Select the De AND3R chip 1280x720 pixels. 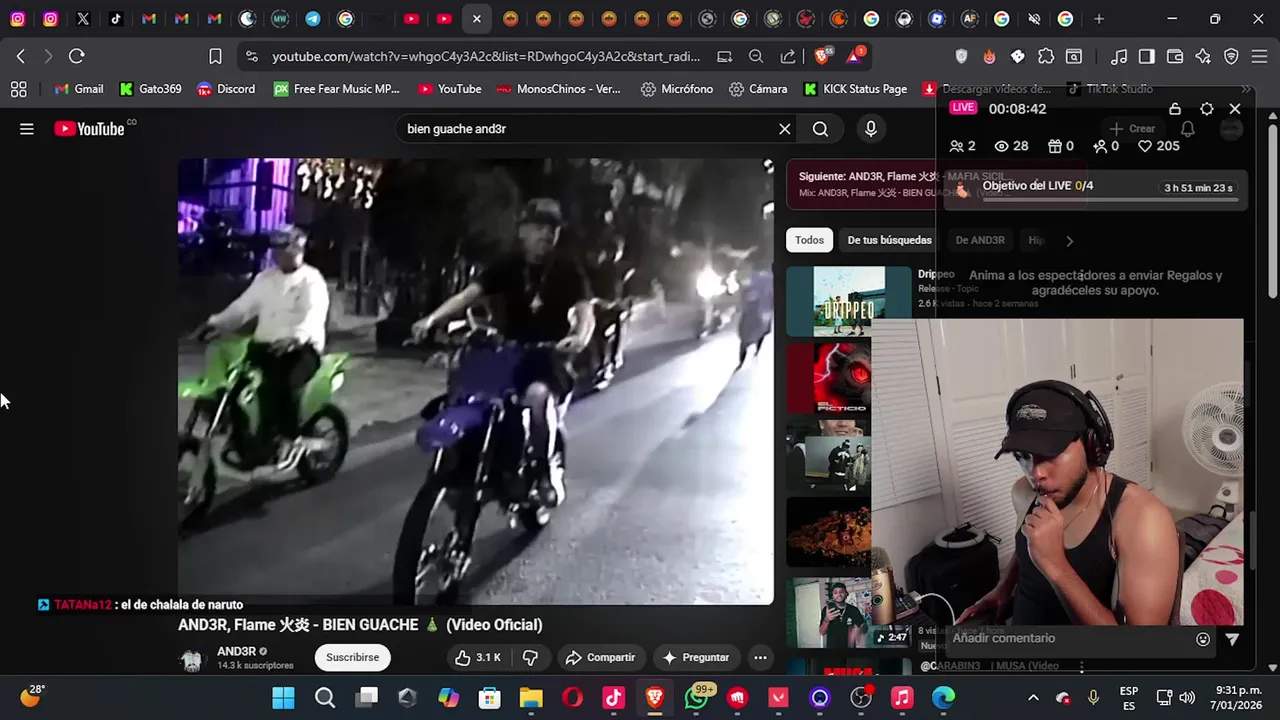[980, 240]
